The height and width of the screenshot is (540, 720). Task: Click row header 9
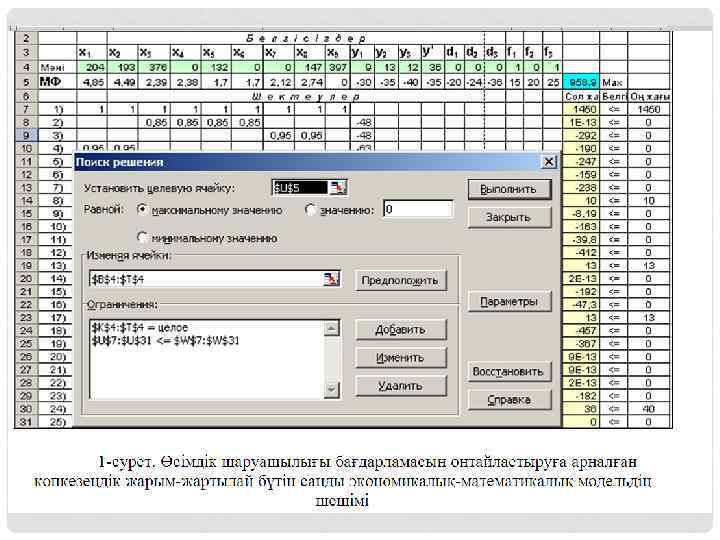pyautogui.click(x=27, y=135)
